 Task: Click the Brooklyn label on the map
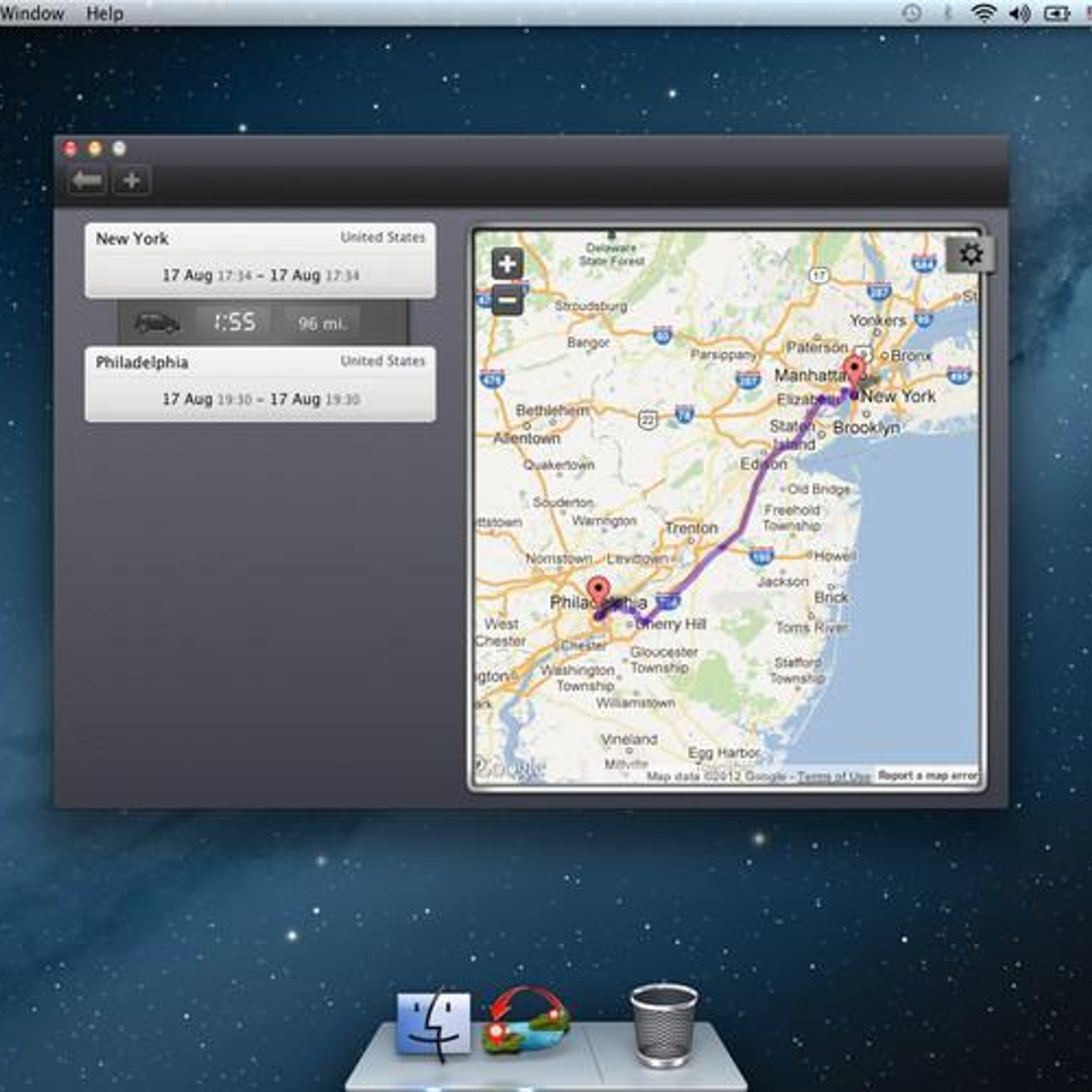click(866, 428)
